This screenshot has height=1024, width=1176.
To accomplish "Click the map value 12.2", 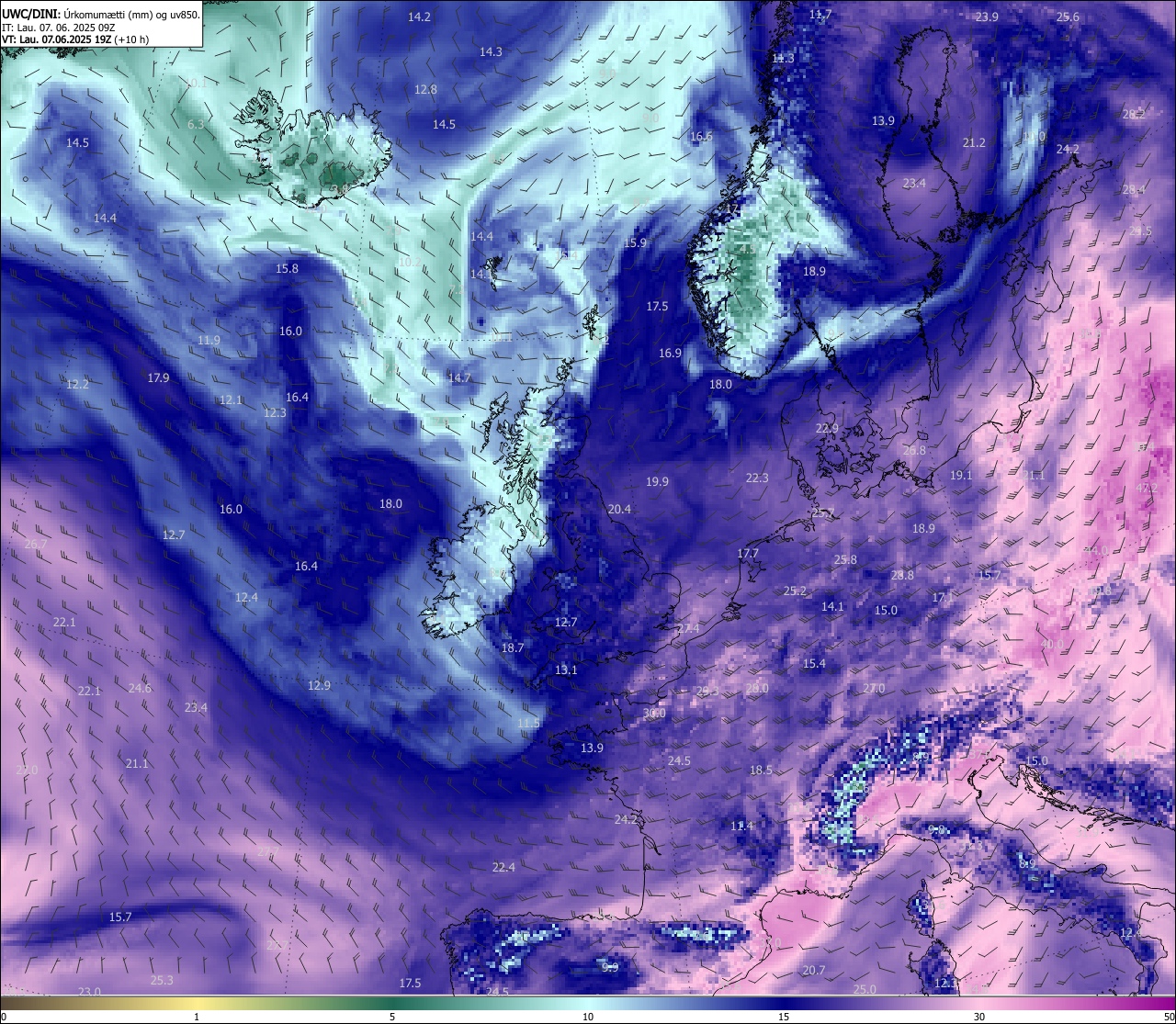I will tap(77, 385).
